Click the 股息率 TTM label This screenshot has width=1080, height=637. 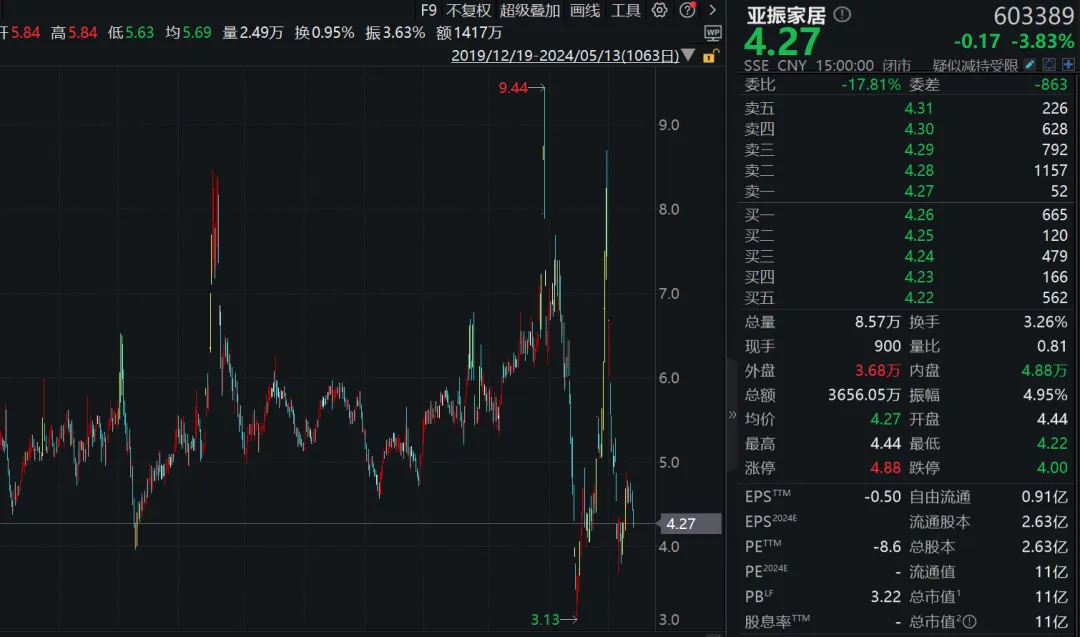pyautogui.click(x=777, y=622)
